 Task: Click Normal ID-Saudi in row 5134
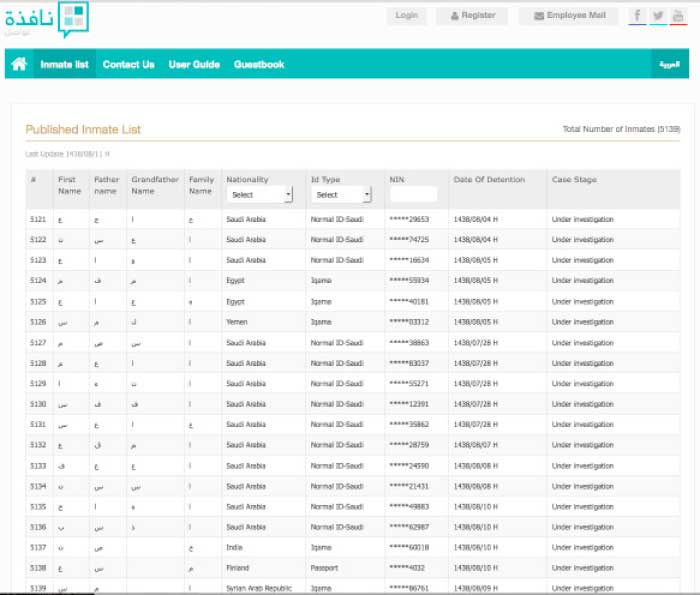pos(337,486)
